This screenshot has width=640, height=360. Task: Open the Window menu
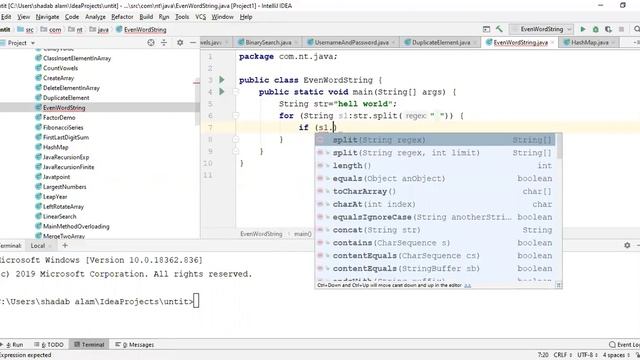click(x=222, y=17)
